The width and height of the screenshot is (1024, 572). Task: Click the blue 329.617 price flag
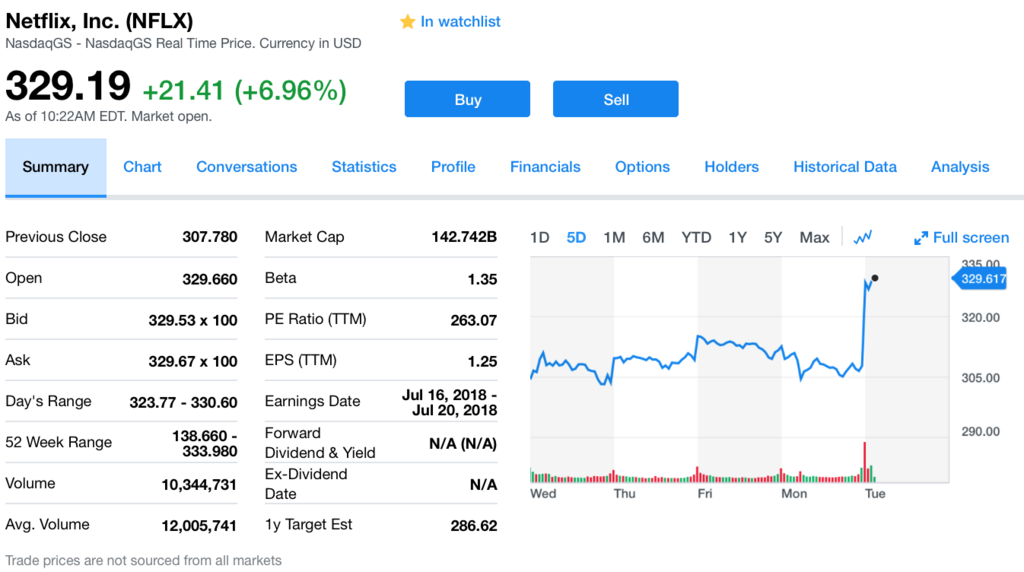coord(980,279)
